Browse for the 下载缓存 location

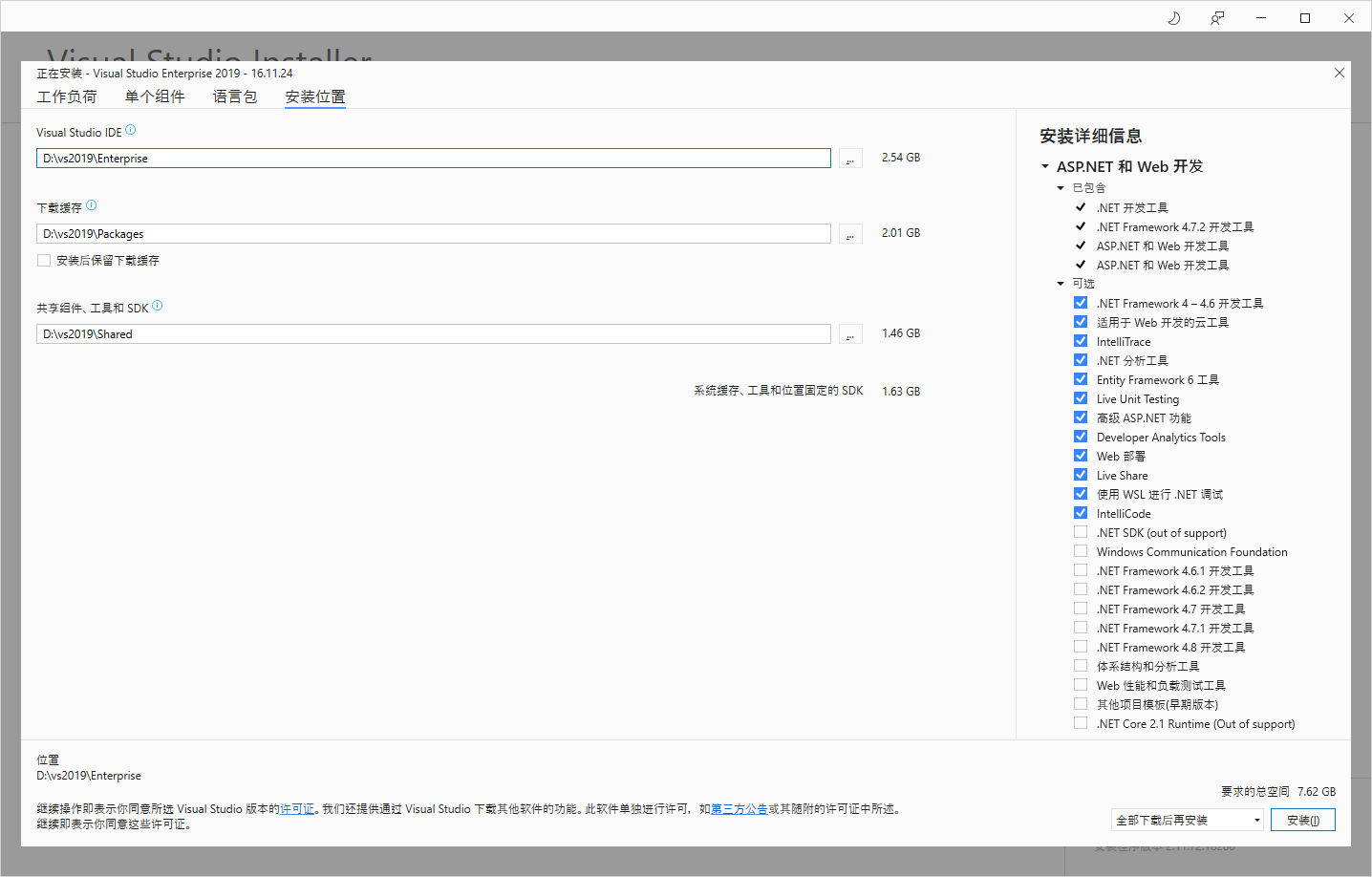click(x=849, y=233)
